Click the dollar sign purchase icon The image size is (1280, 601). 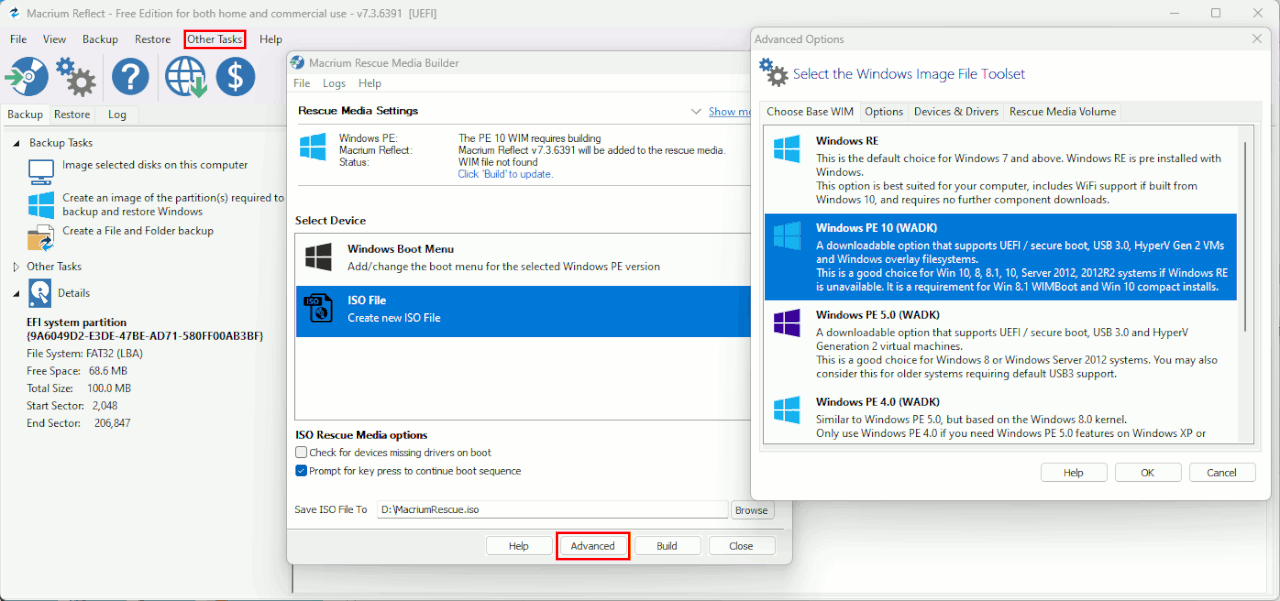click(x=236, y=76)
